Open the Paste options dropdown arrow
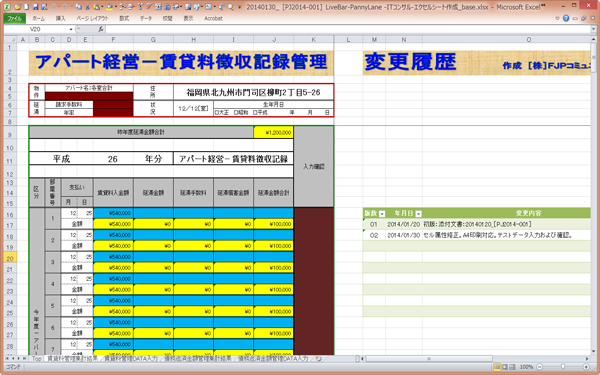600x375 pixels. pyautogui.click(x=102, y=7)
